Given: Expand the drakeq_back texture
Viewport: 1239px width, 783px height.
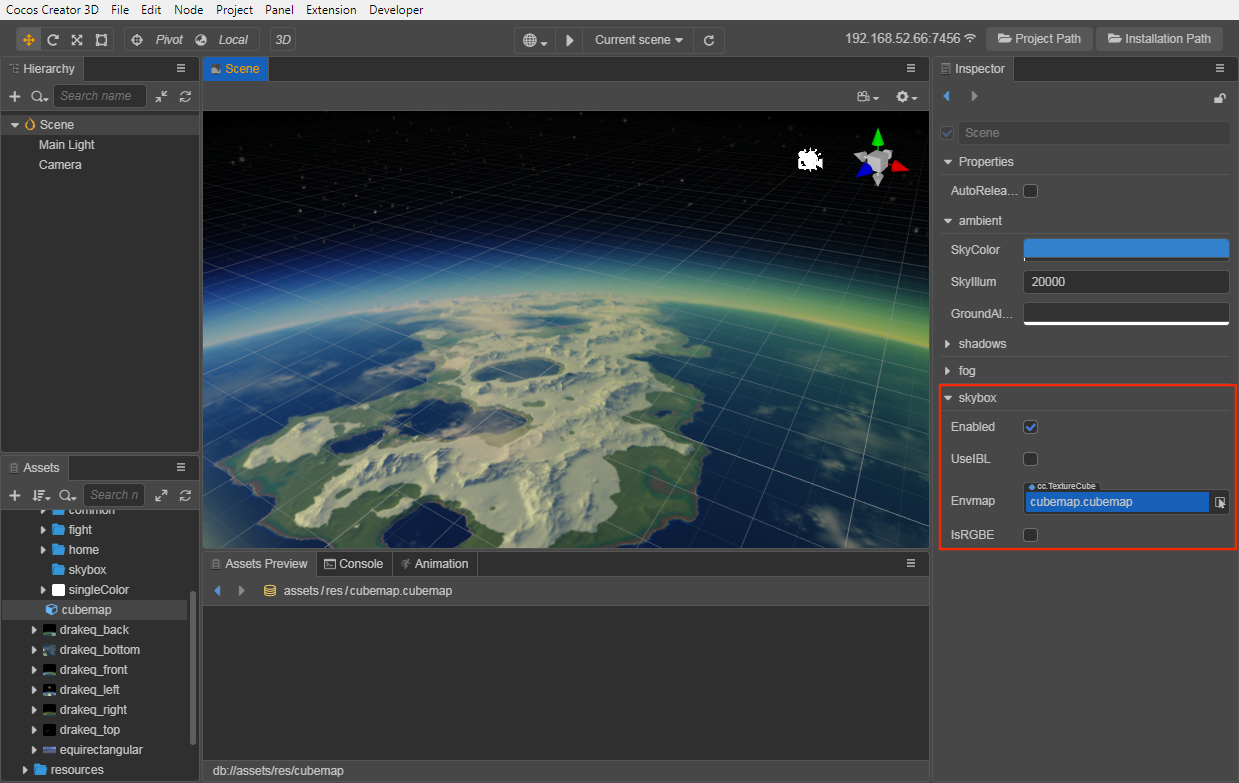Looking at the screenshot, I should [34, 630].
